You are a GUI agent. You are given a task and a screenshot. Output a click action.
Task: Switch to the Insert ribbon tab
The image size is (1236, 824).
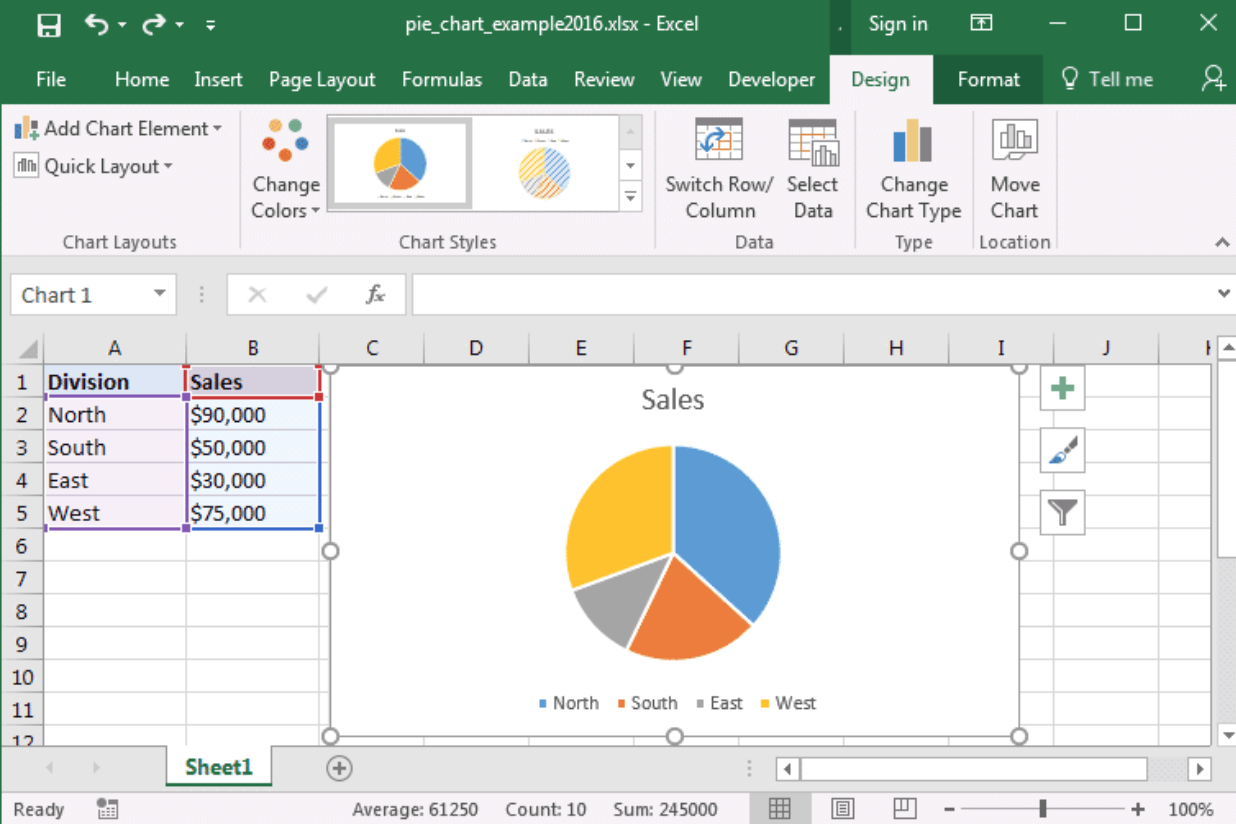218,80
